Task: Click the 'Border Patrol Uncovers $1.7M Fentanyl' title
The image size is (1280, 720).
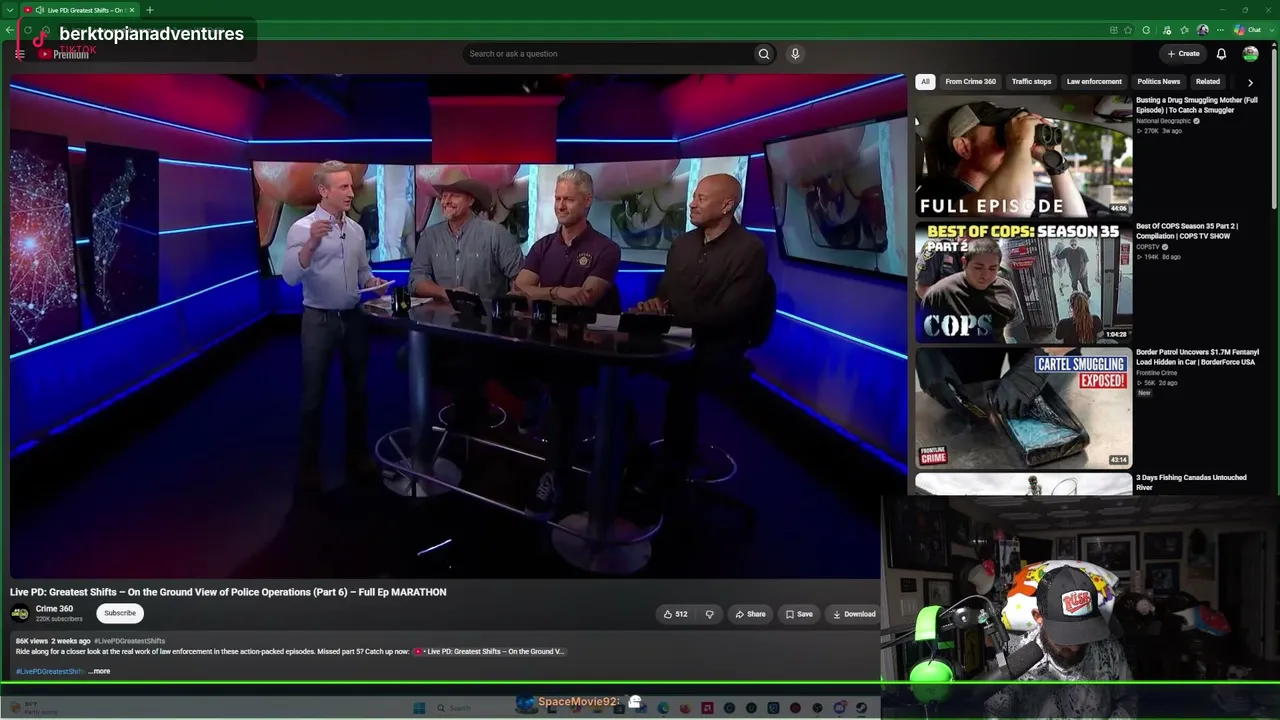Action: 1197,357
